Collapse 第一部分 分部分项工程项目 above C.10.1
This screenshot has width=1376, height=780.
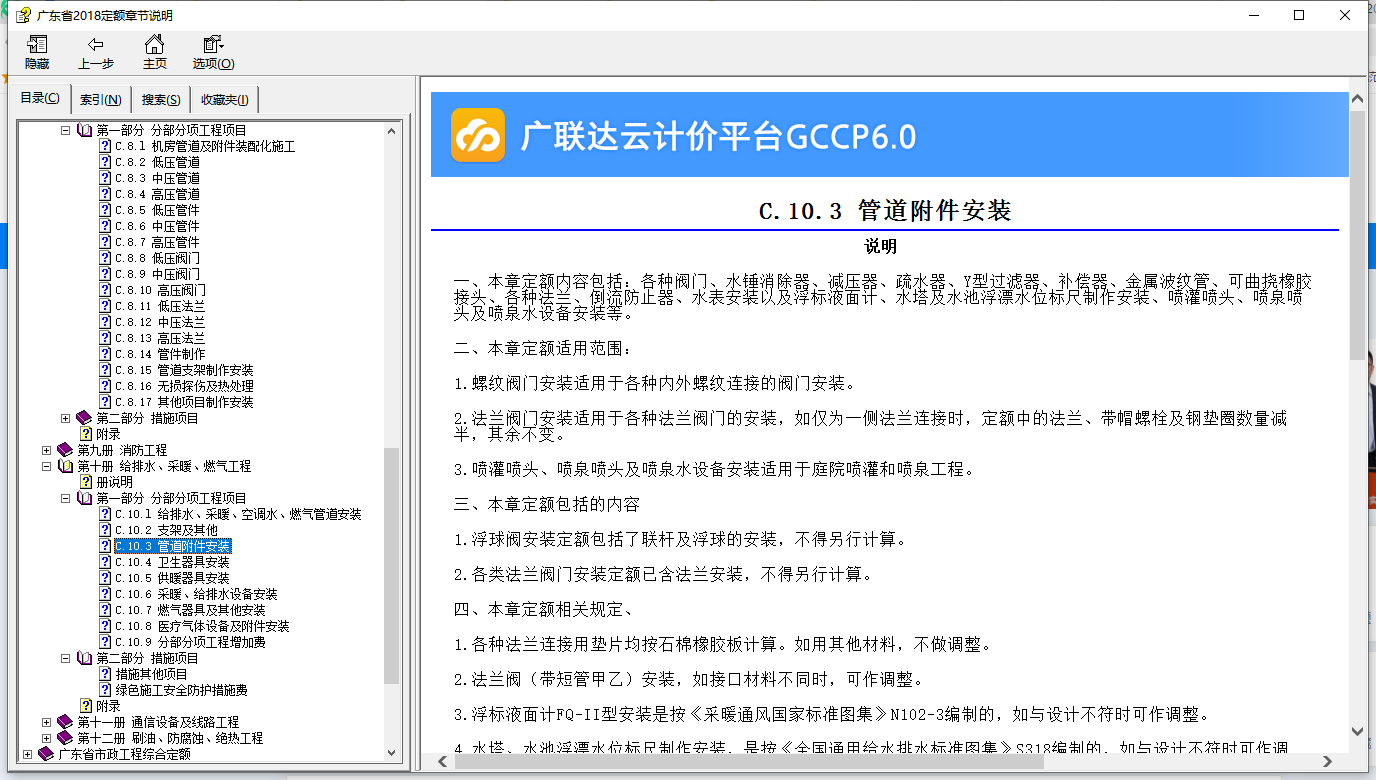click(66, 498)
